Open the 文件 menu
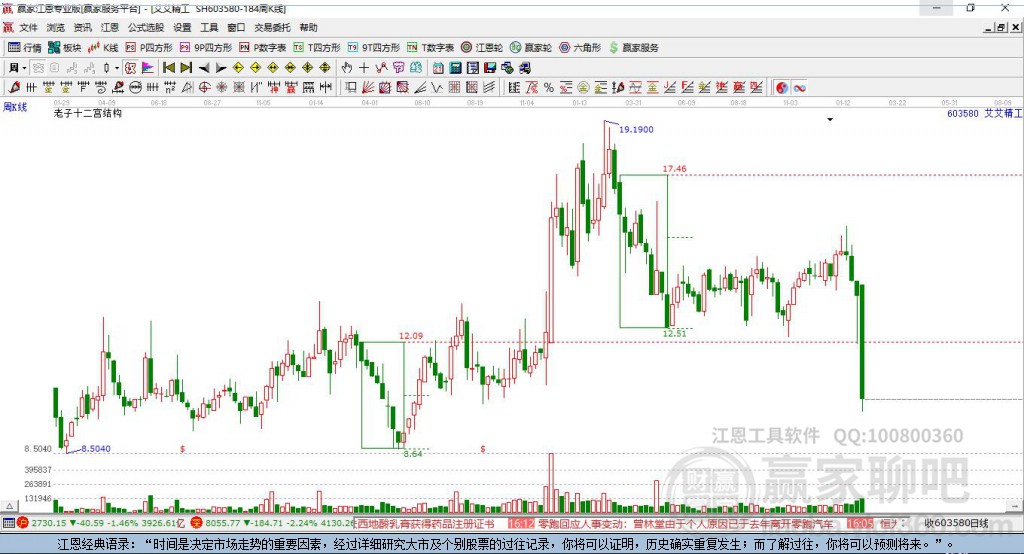Screen dimensions: 1024x554 (x=28, y=27)
